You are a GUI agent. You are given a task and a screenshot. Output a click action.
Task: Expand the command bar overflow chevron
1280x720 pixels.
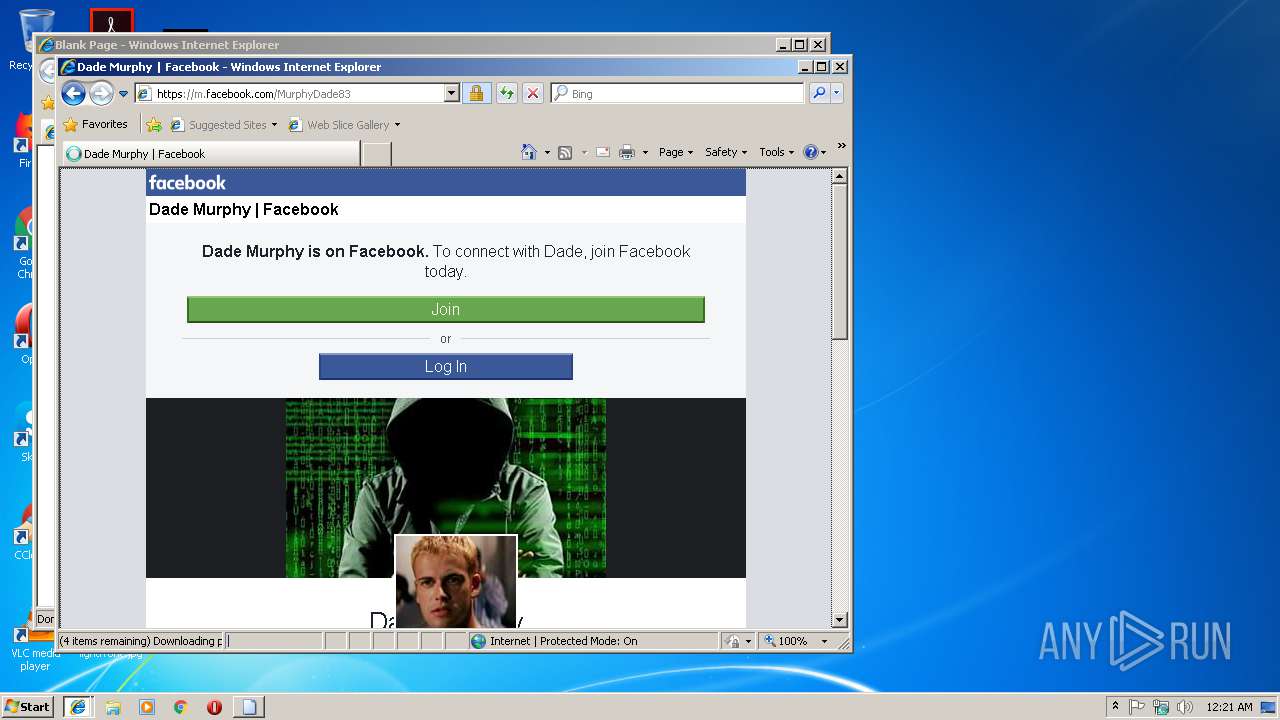click(x=841, y=146)
